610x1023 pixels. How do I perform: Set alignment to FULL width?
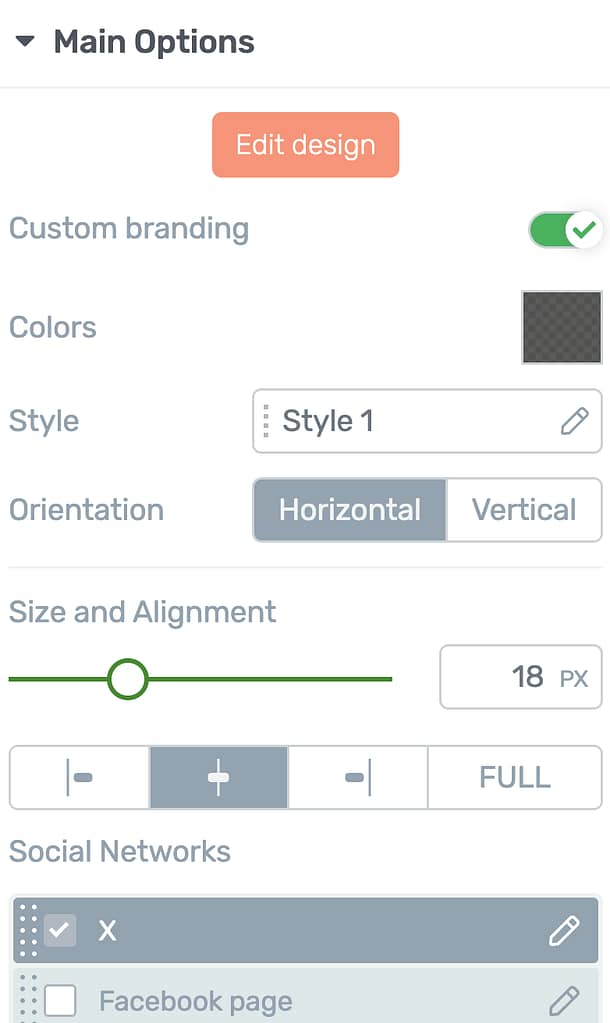(515, 778)
